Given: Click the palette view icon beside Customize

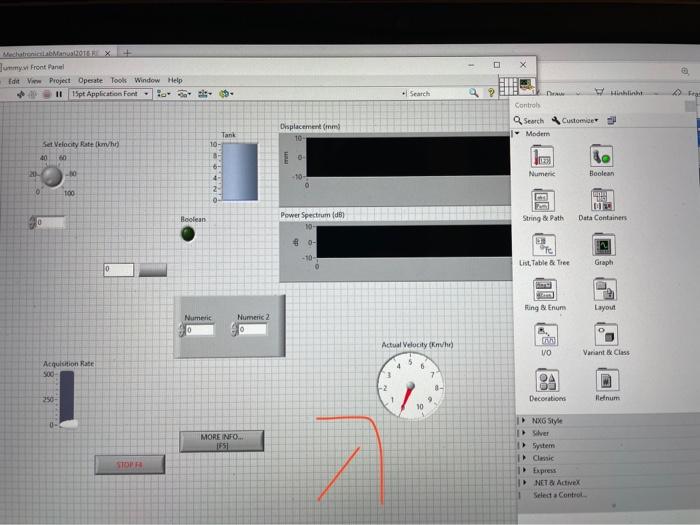Looking at the screenshot, I should [612, 121].
